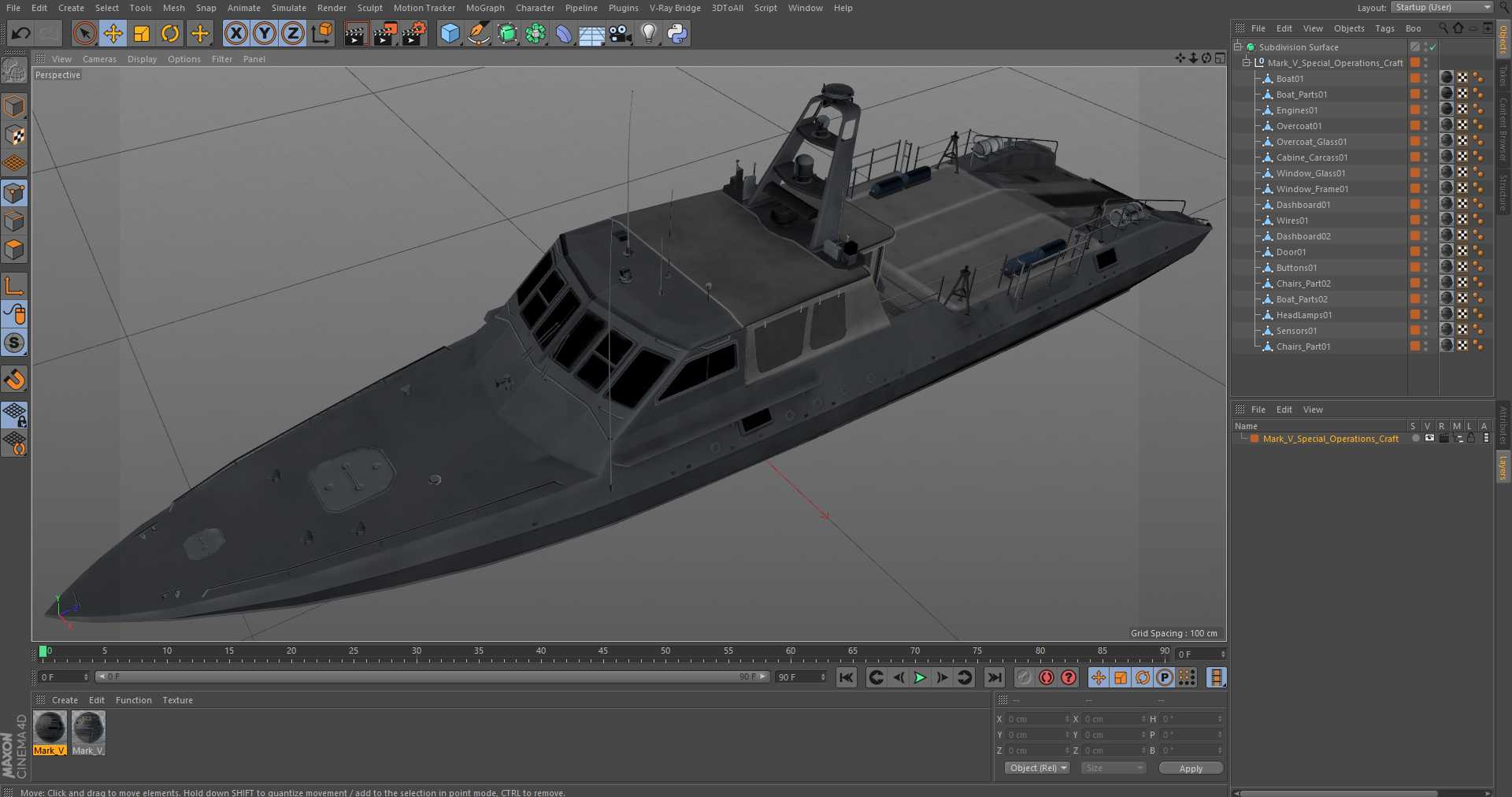Click the X position input field
The image size is (1512, 797).
1036,719
